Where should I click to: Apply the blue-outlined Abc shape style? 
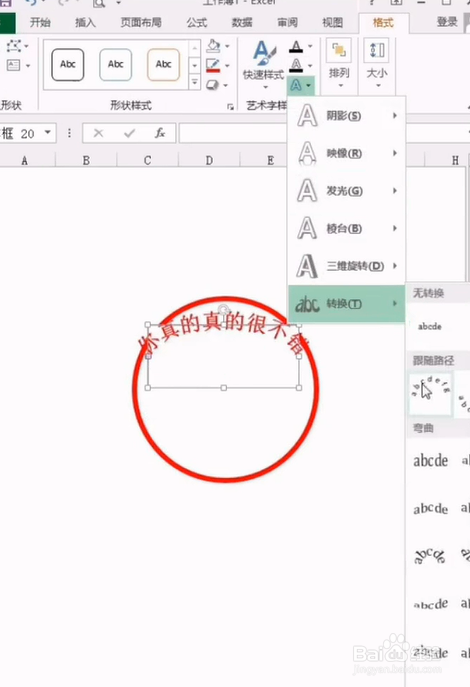click(116, 64)
